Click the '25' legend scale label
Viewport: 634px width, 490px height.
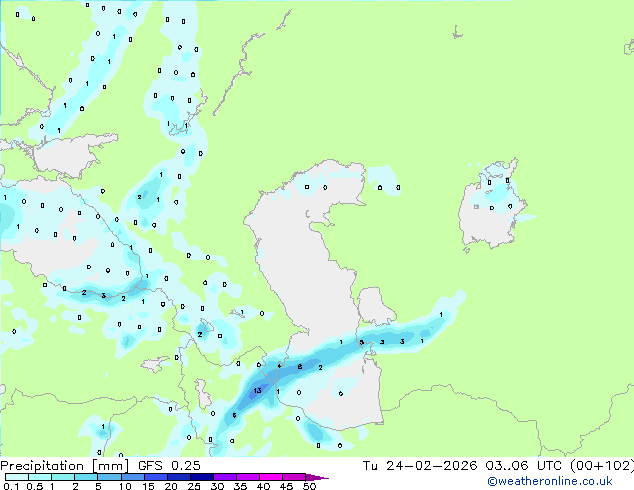click(x=194, y=486)
